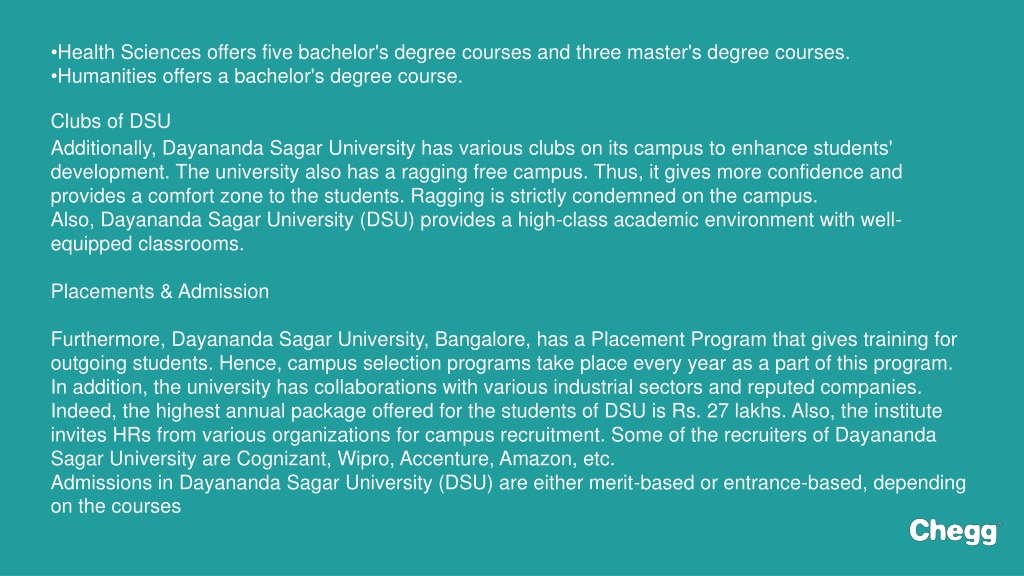Click the Chegg logo

953,532
